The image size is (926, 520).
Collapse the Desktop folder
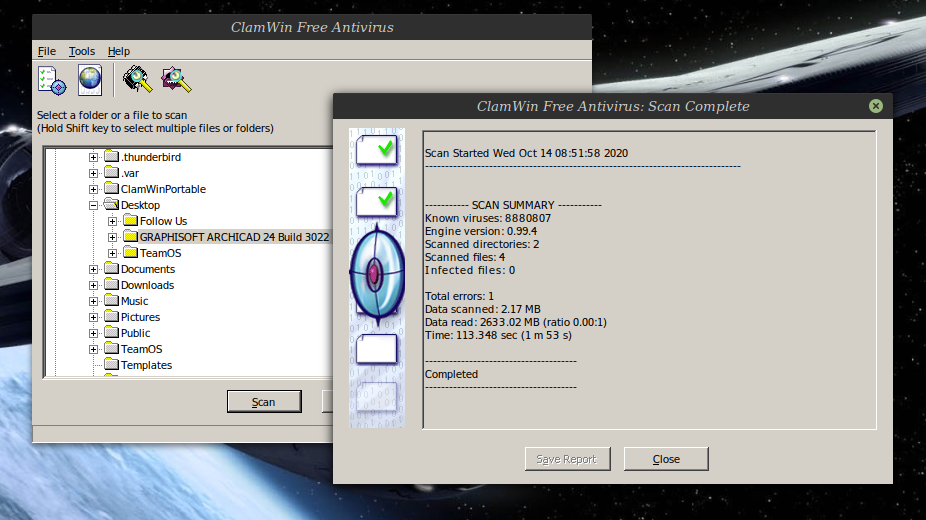coord(93,205)
